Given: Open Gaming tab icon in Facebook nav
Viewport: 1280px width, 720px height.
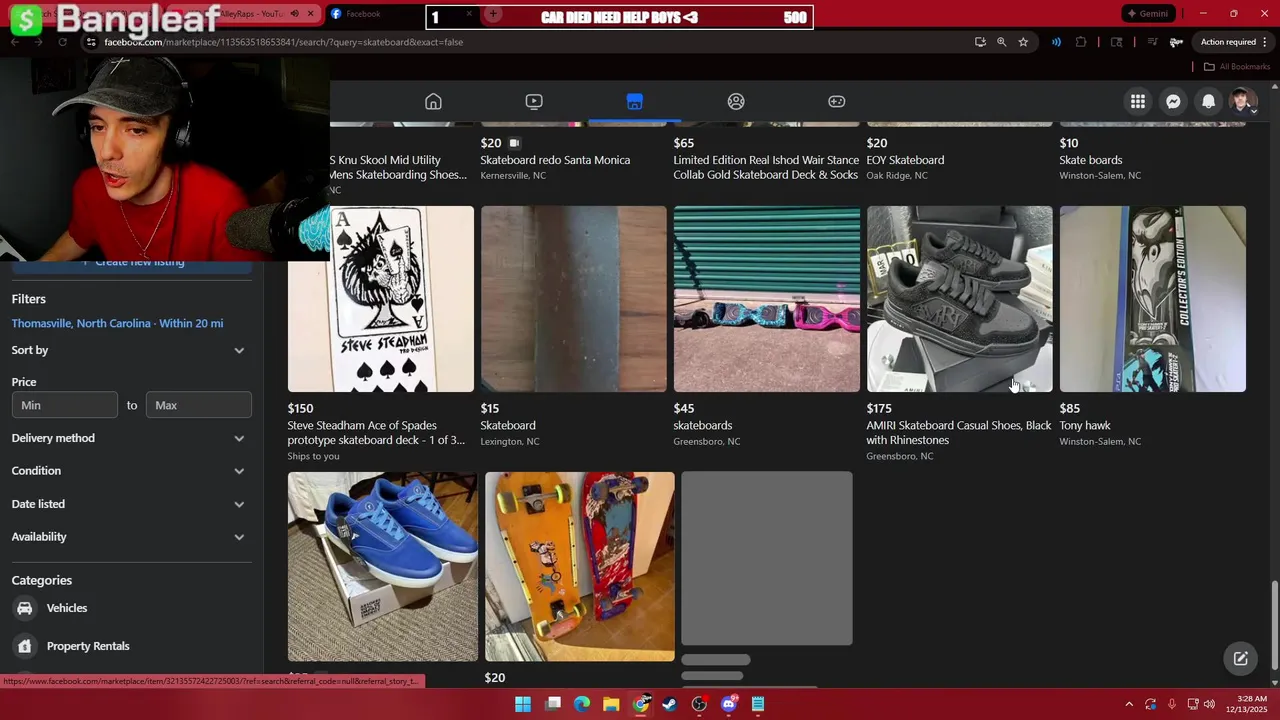Looking at the screenshot, I should coord(837,101).
